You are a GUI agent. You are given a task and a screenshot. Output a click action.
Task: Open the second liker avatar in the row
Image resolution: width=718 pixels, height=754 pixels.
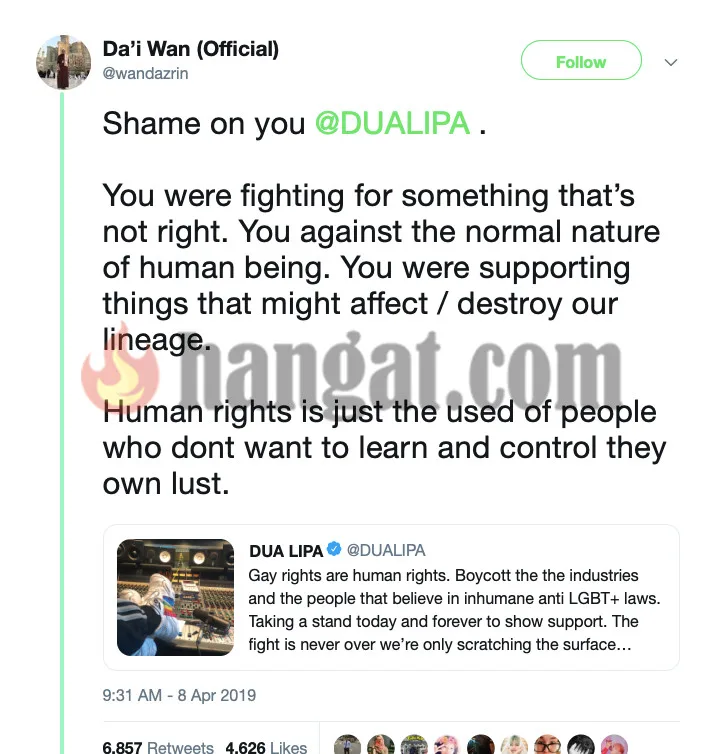click(x=381, y=745)
